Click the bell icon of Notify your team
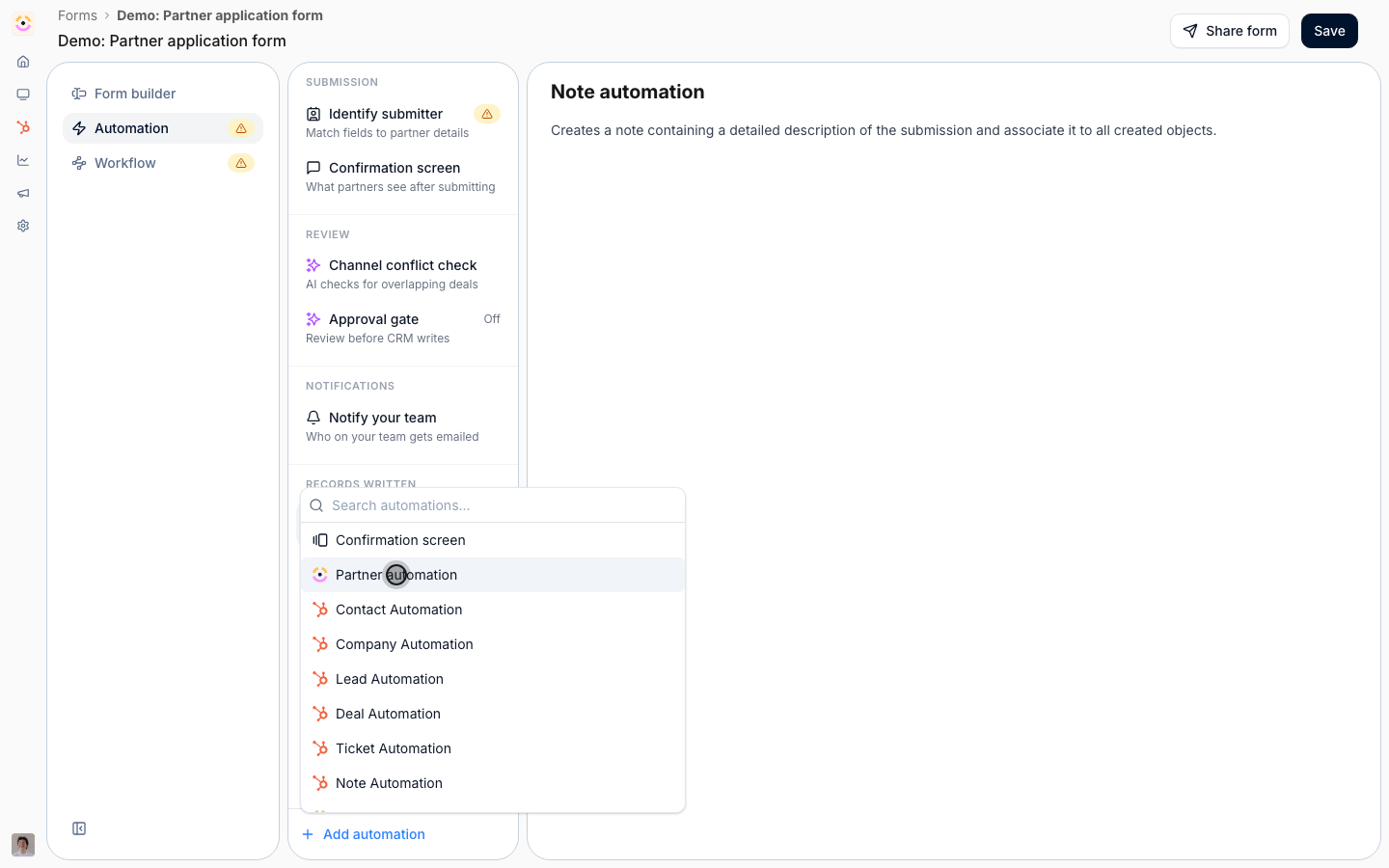1389x868 pixels. click(x=313, y=418)
